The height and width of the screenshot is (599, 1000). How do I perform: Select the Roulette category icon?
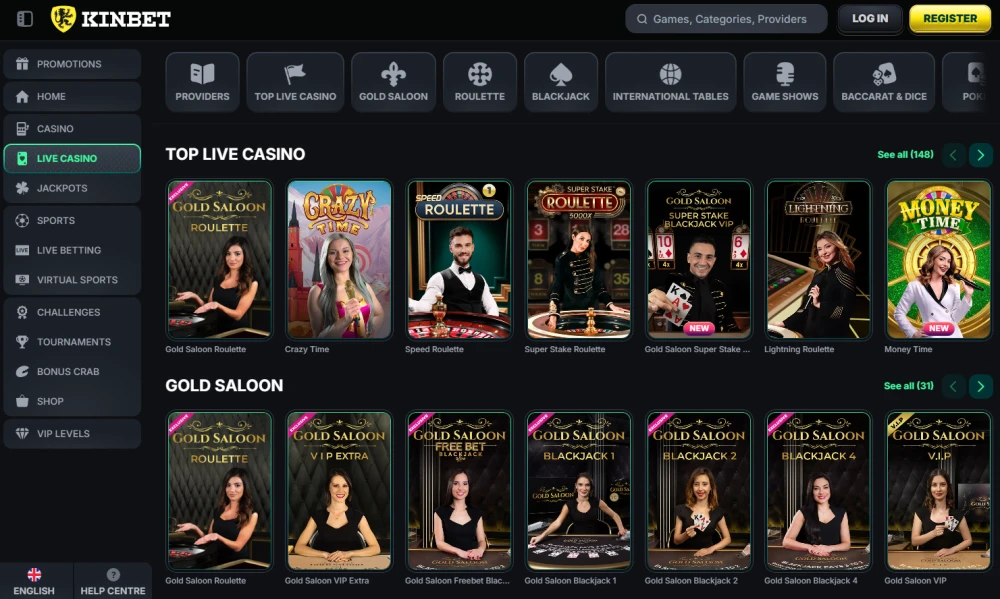(477, 73)
